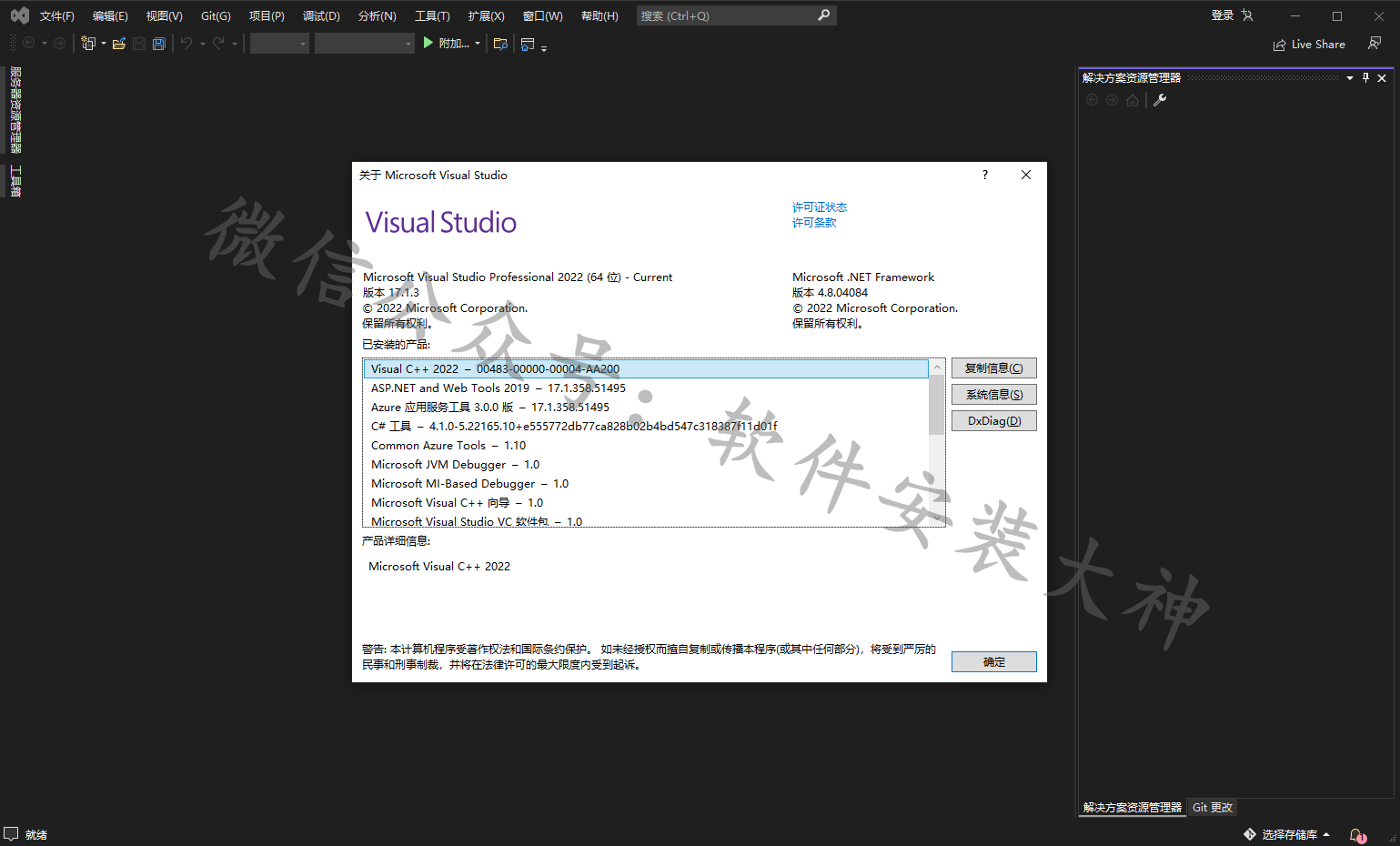Open the Undo history dropdown arrow

[202, 44]
